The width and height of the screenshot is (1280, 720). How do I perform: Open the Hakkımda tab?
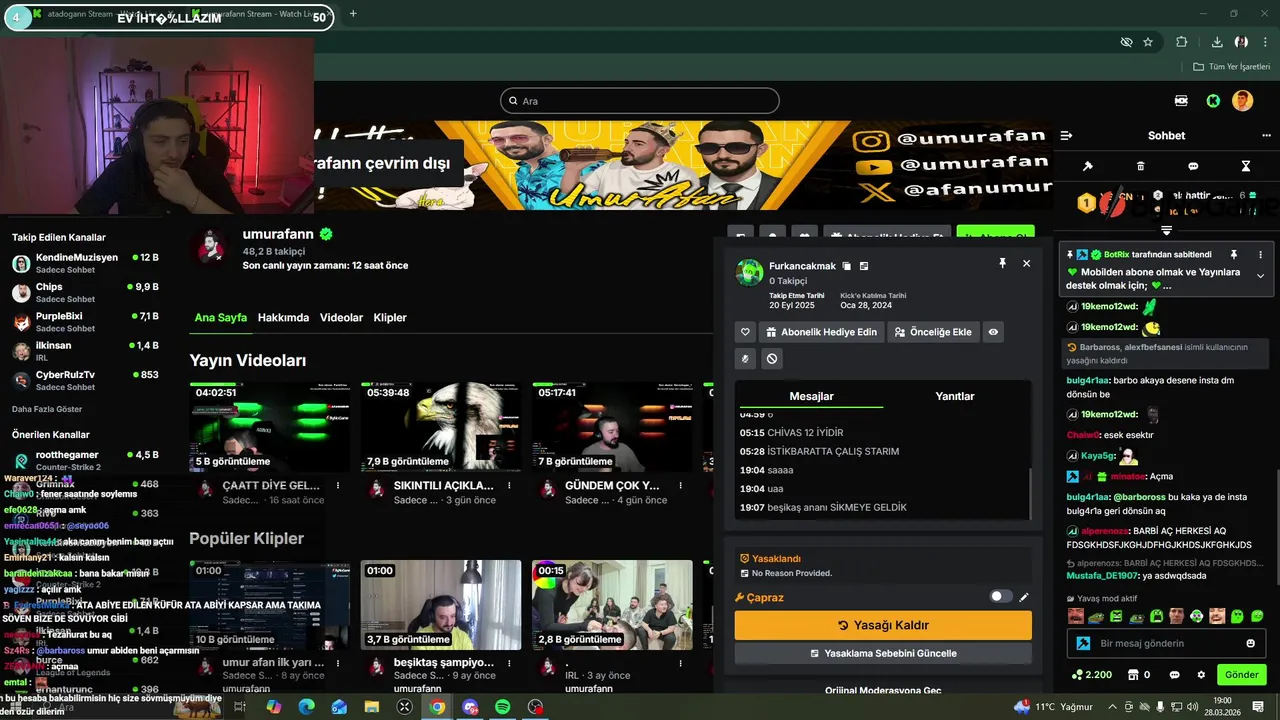point(283,318)
